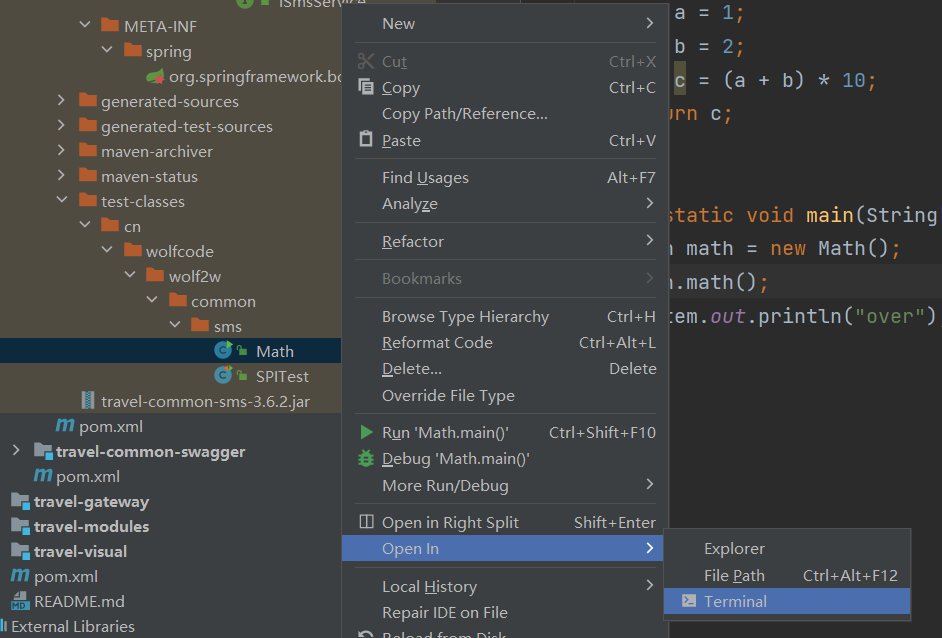Click the jar file archive icon
The width and height of the screenshot is (942, 638).
pyautogui.click(x=88, y=401)
